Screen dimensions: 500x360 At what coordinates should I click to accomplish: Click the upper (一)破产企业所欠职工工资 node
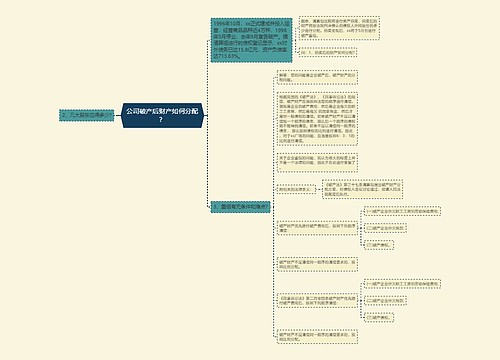click(402, 211)
